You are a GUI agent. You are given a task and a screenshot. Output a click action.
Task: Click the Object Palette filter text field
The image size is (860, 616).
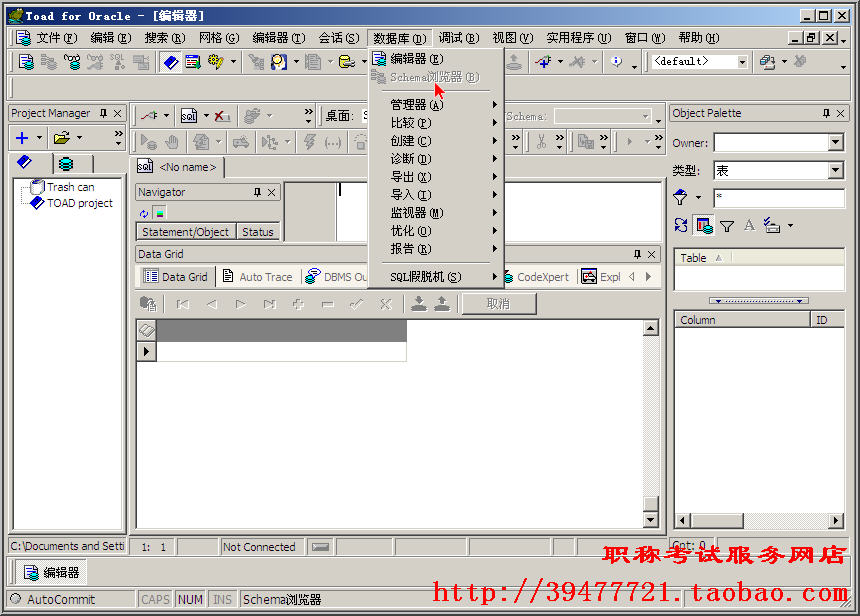tap(779, 197)
